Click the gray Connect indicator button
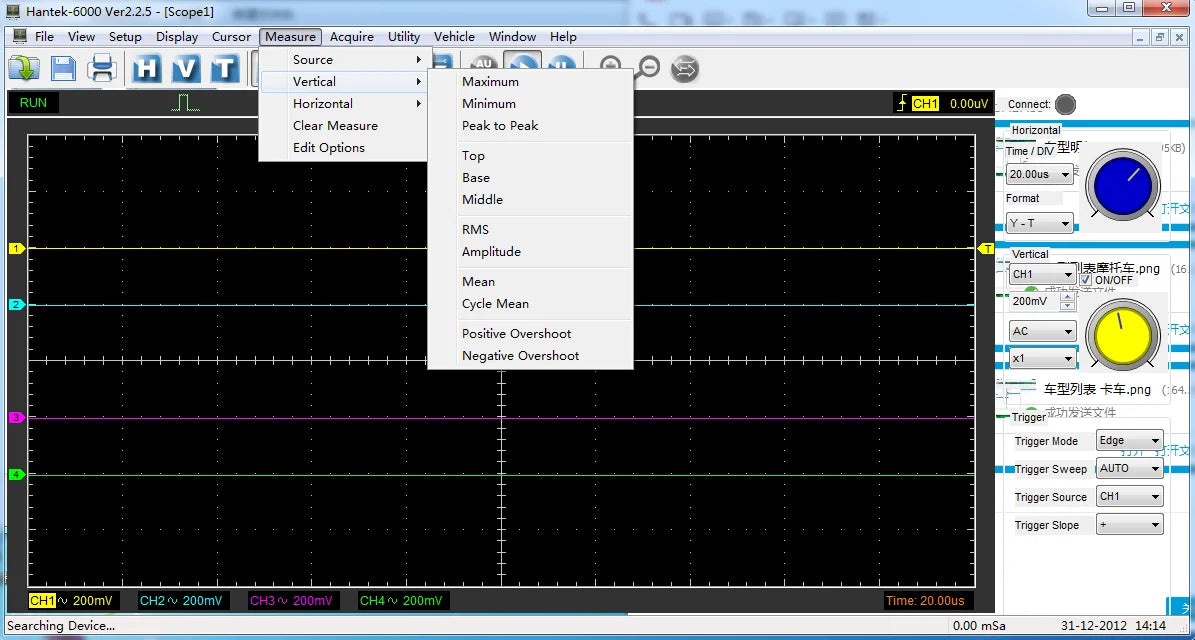This screenshot has width=1195, height=640. click(1066, 104)
